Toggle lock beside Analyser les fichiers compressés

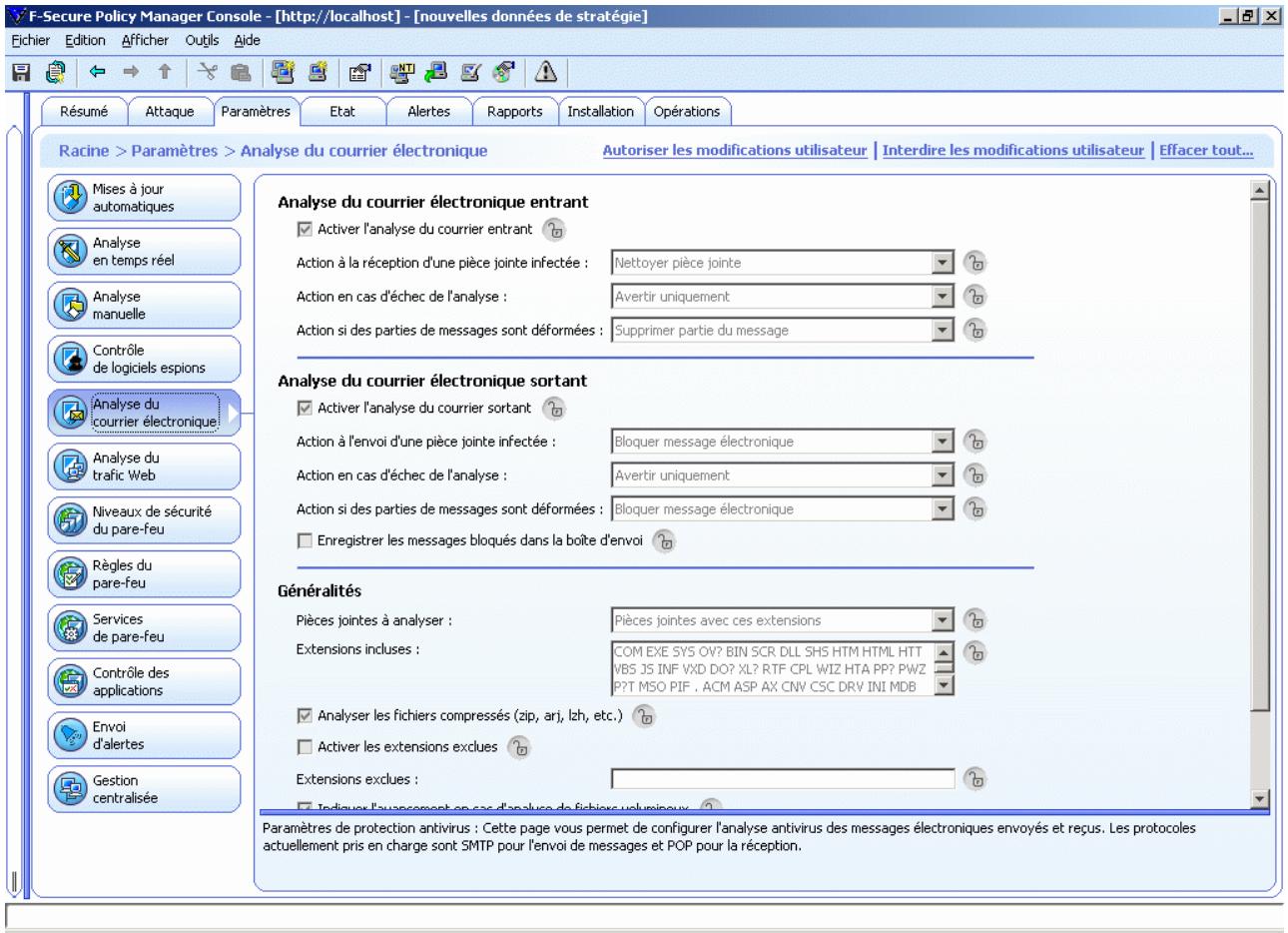(645, 717)
